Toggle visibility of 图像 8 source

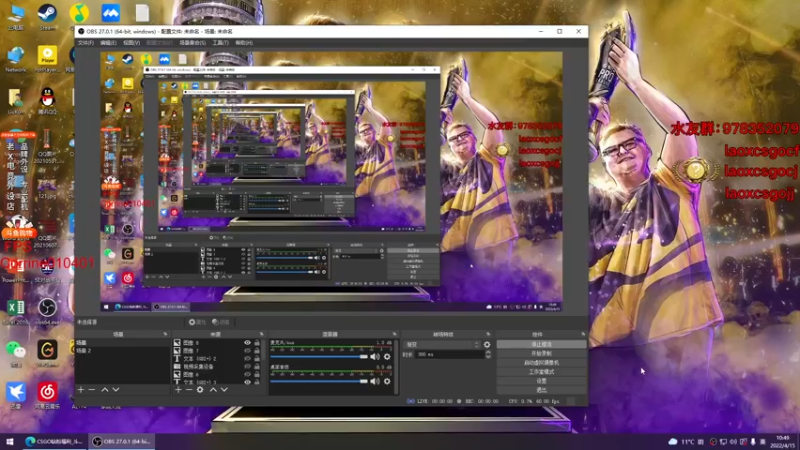coord(247,343)
